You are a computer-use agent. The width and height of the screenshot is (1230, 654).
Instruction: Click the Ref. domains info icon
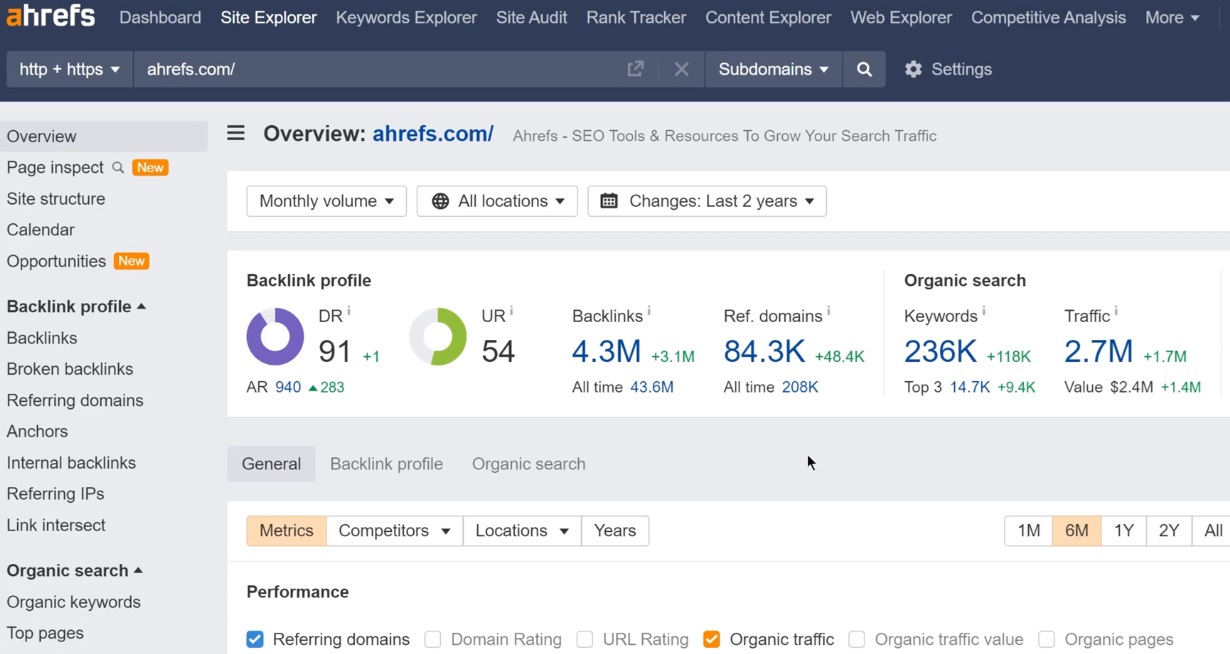coord(828,311)
